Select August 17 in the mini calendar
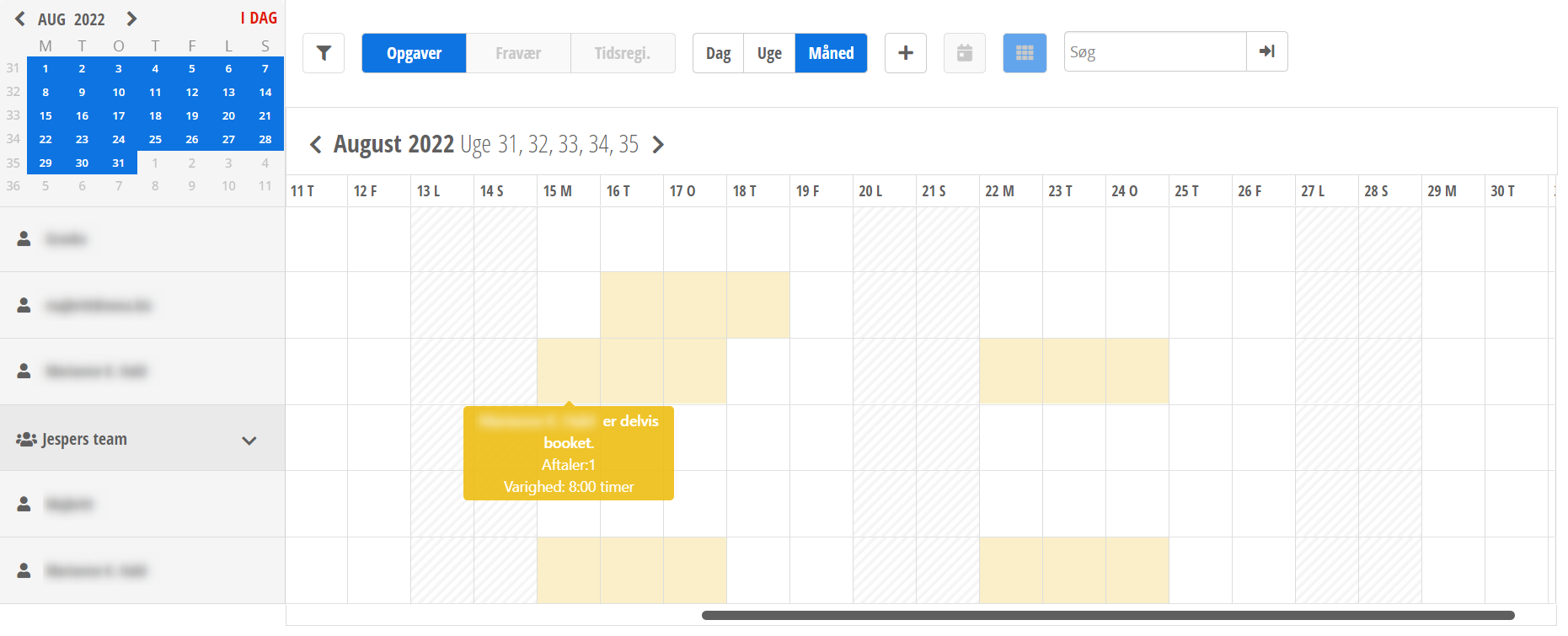 coord(119,116)
